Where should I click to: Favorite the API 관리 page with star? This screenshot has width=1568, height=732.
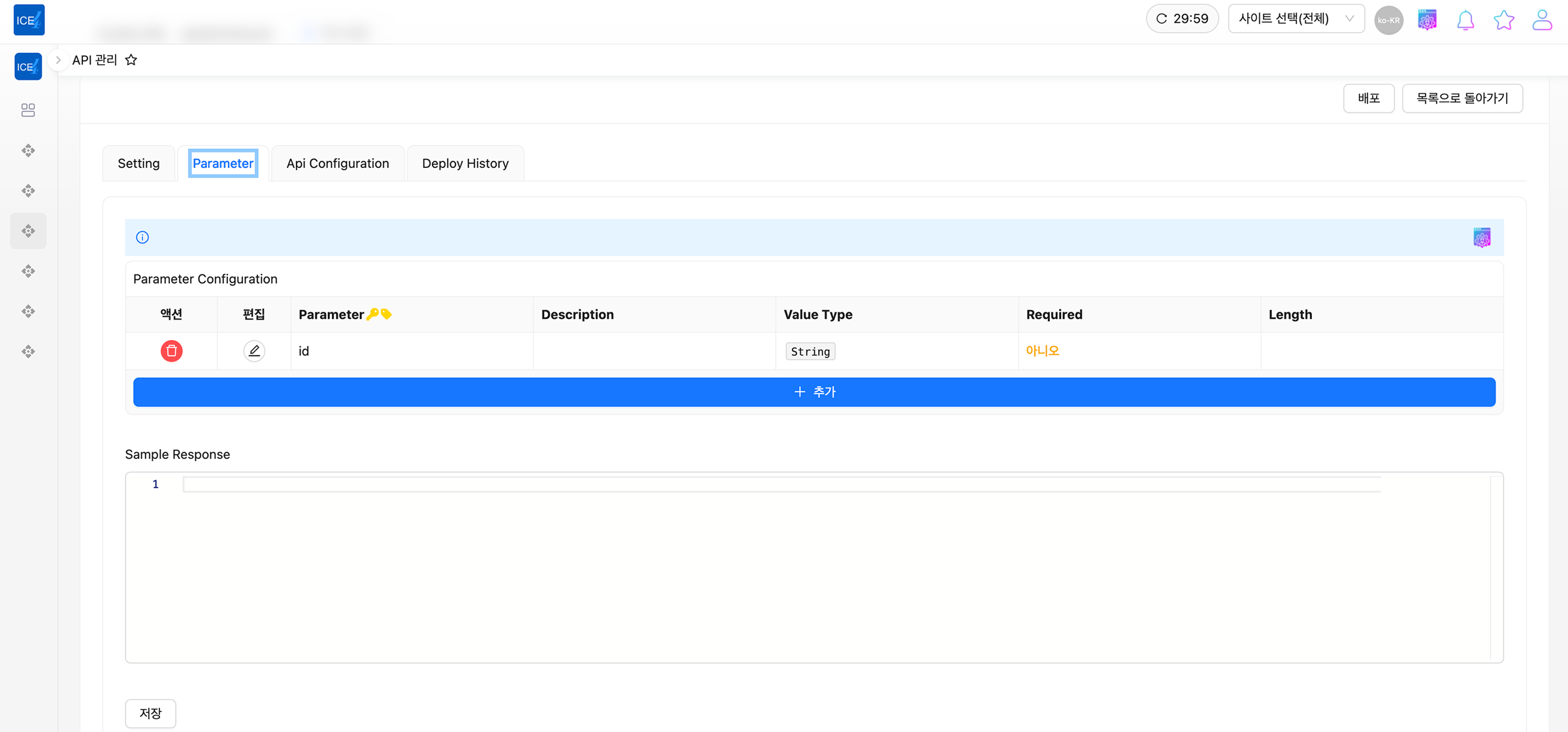tap(131, 60)
